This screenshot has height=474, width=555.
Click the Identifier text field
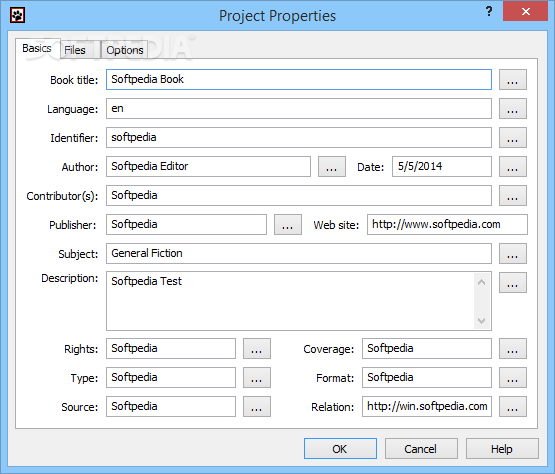coord(299,137)
